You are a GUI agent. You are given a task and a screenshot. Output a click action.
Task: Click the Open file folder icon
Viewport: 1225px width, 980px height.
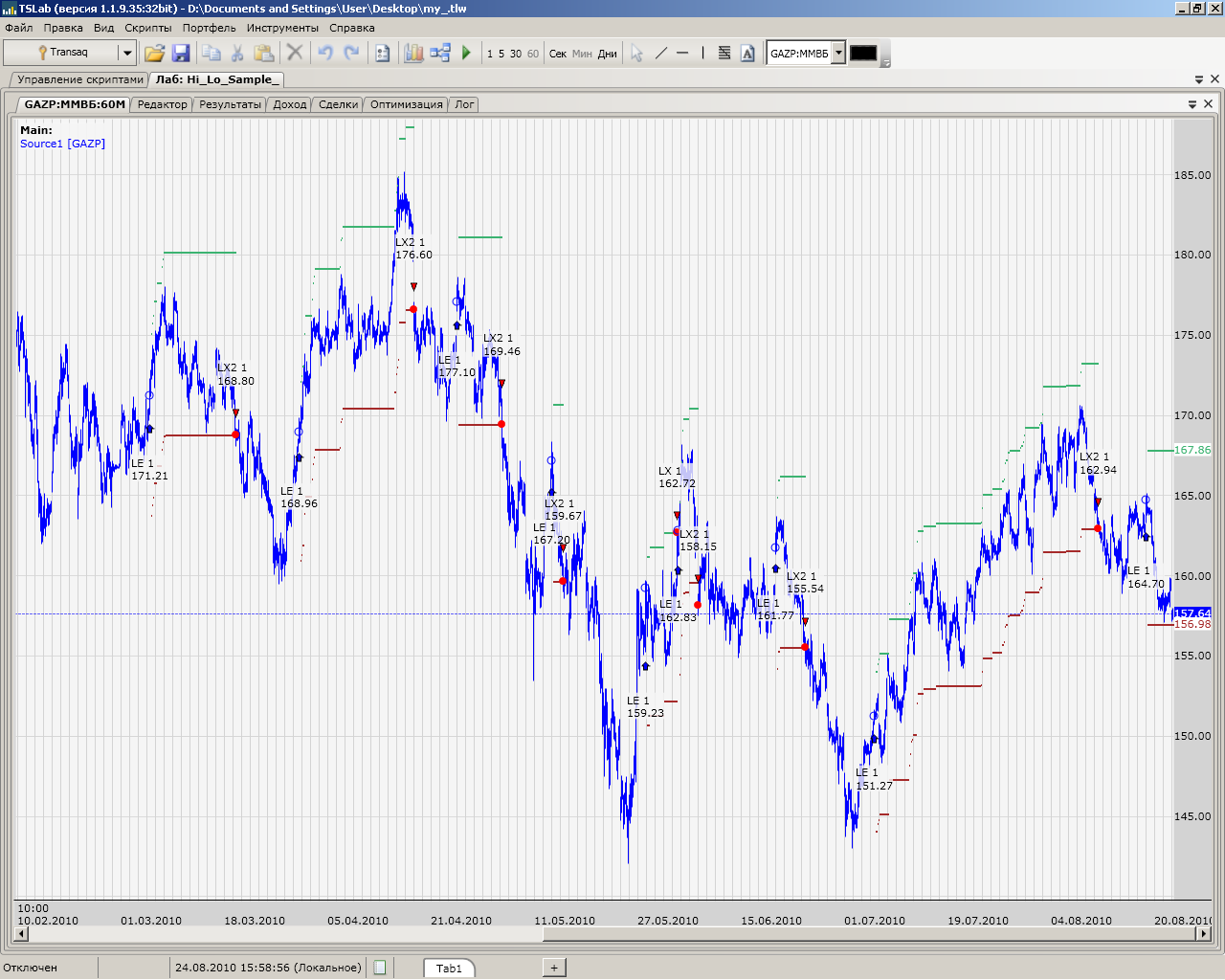(x=154, y=53)
